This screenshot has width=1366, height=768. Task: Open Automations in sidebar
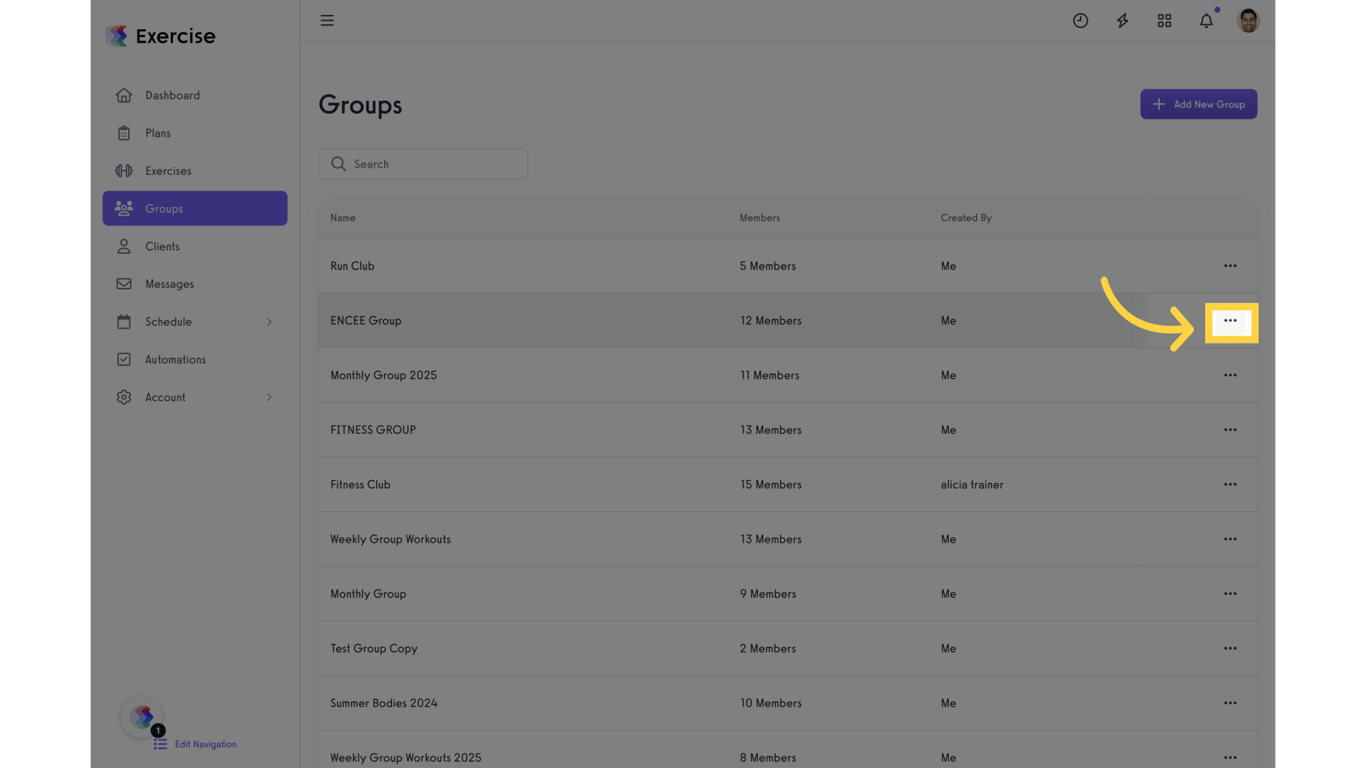[195, 359]
